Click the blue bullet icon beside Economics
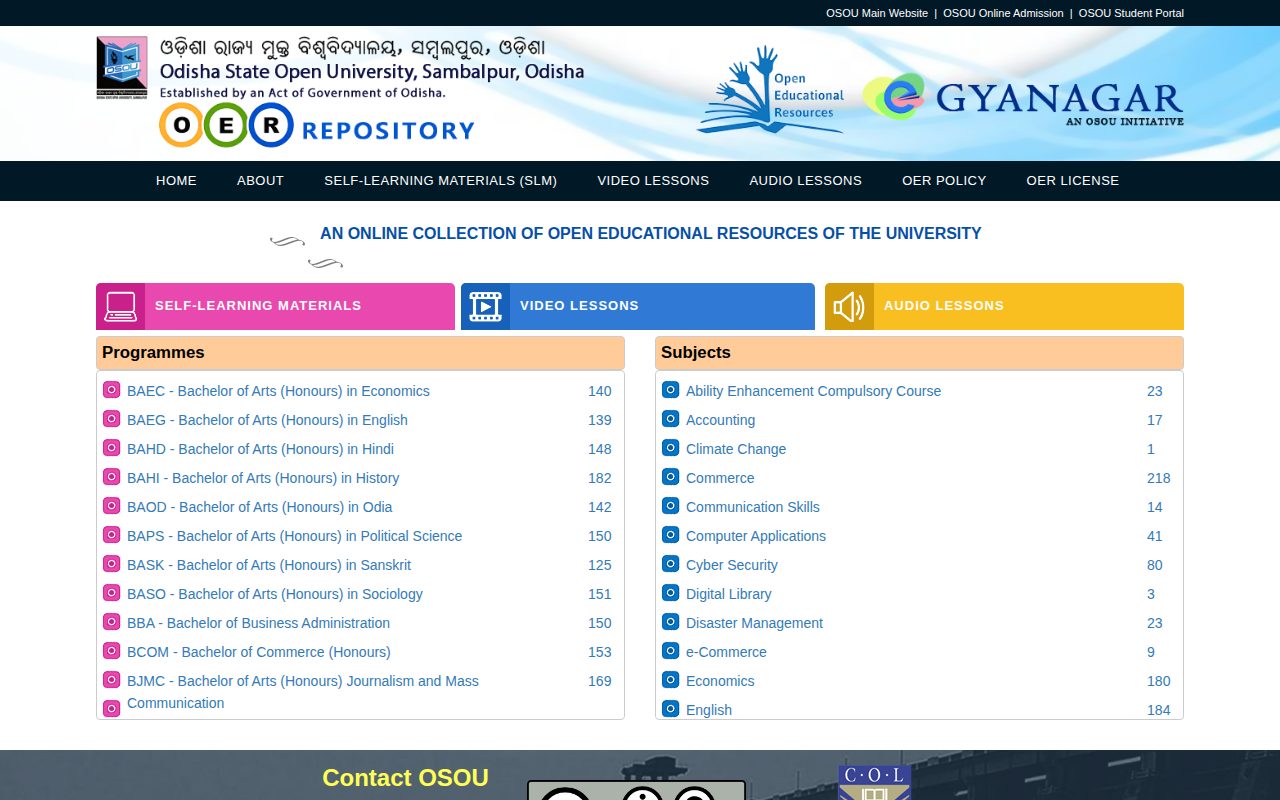This screenshot has height=800, width=1280. [x=671, y=680]
